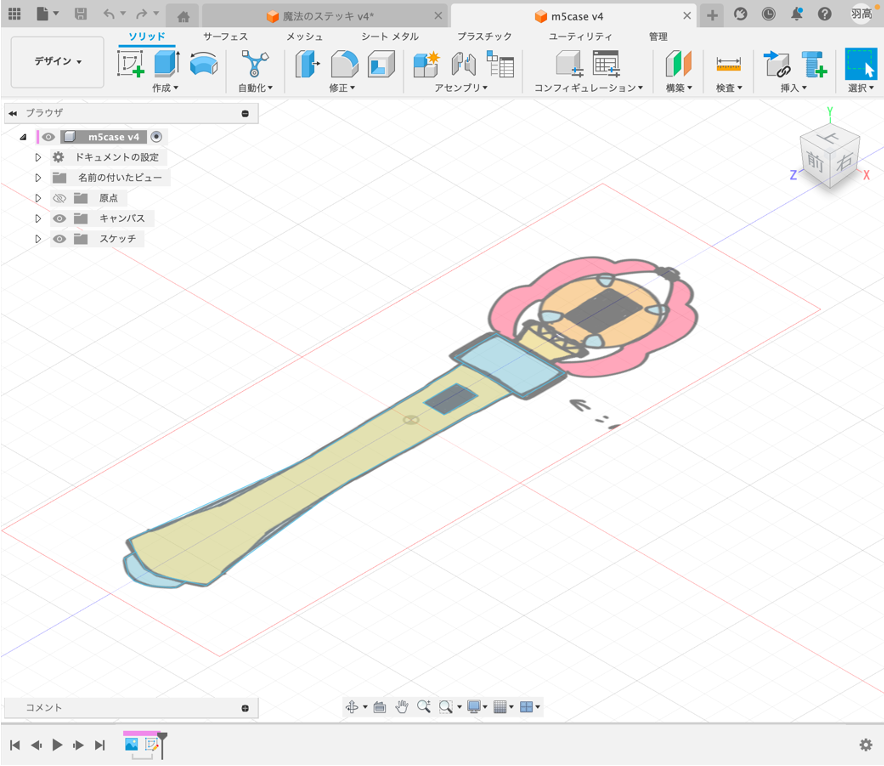Show the hidden 原点 folder
884x766 pixels.
point(59,199)
